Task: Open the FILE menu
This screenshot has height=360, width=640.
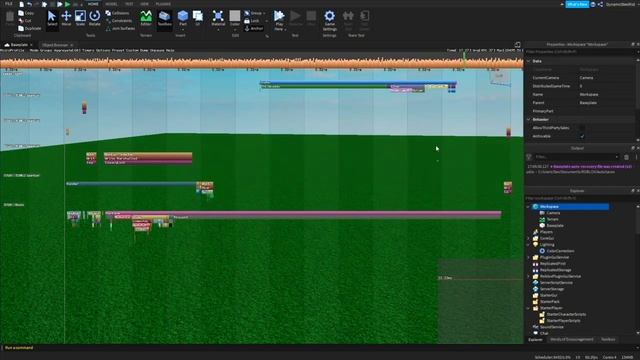Action: (9, 4)
